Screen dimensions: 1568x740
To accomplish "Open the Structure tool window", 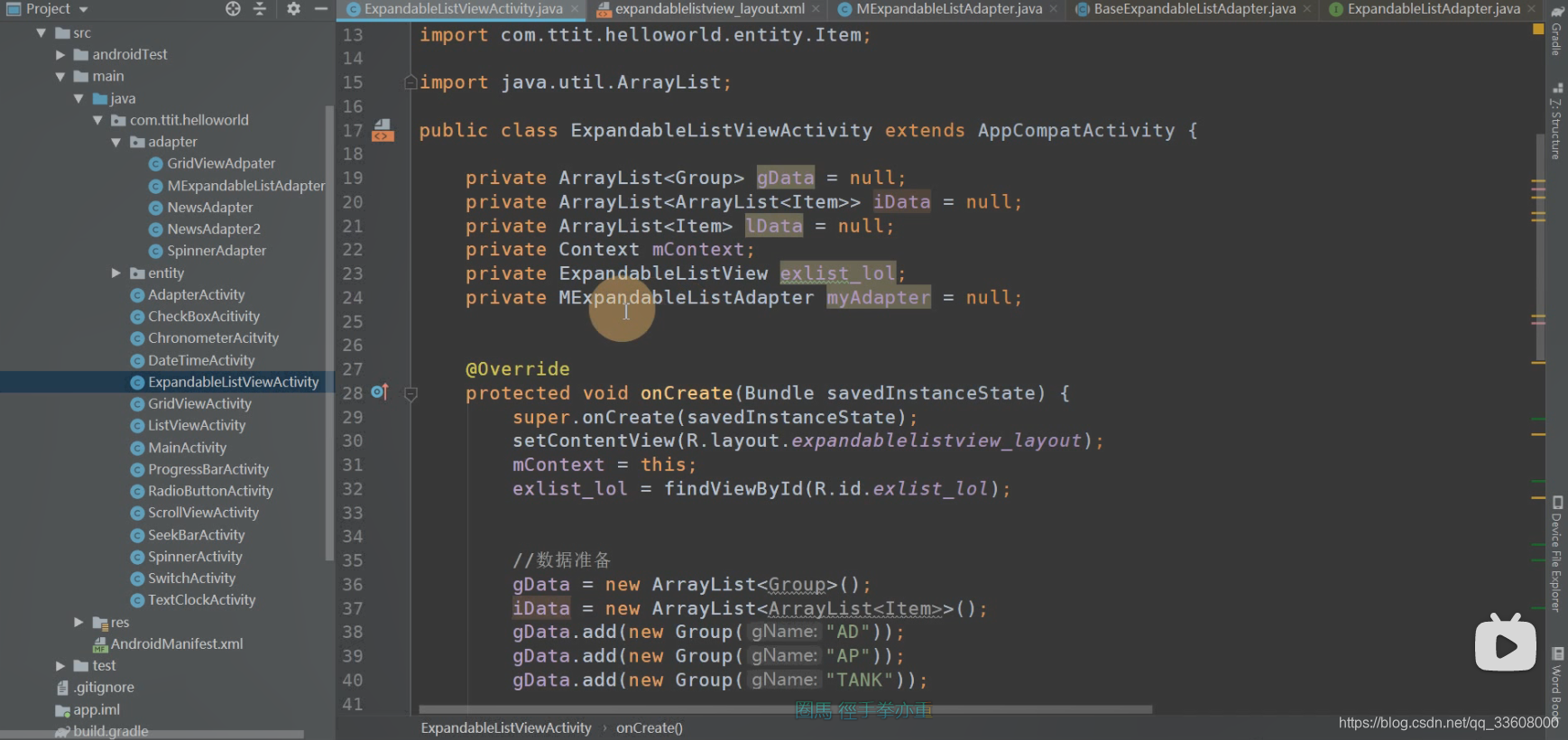I will tap(1556, 122).
